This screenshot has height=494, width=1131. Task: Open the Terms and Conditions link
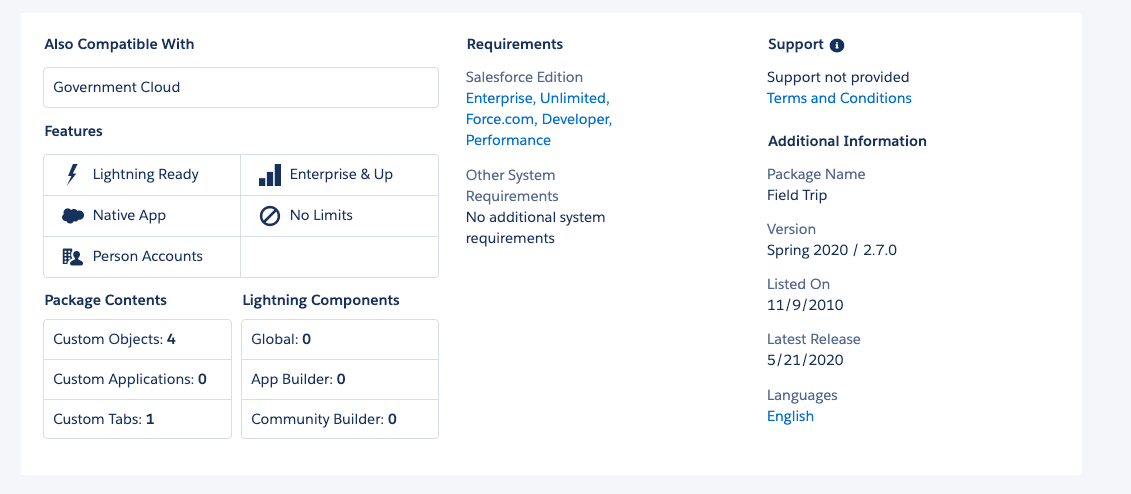pyautogui.click(x=838, y=98)
